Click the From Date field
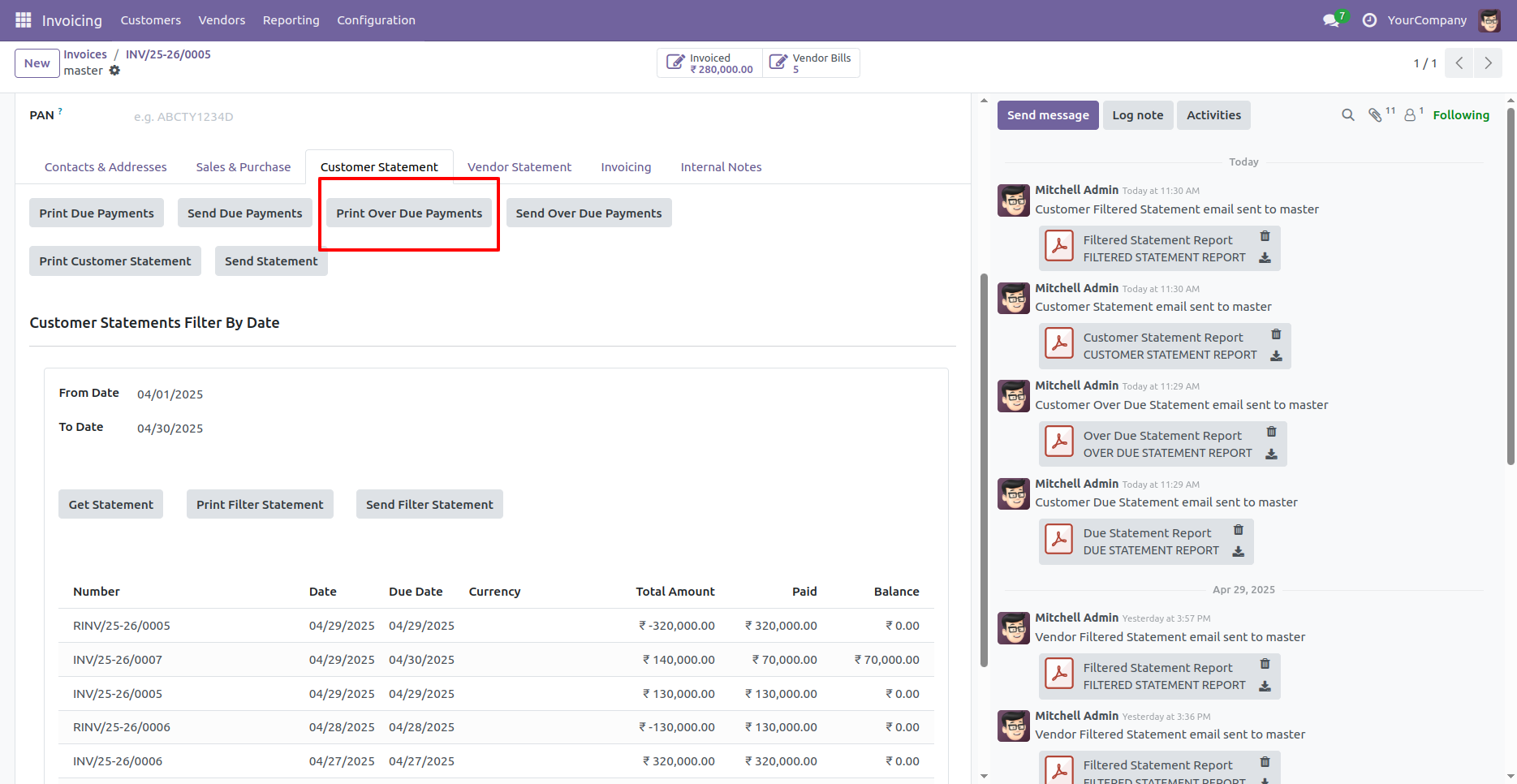1517x784 pixels. [x=170, y=394]
